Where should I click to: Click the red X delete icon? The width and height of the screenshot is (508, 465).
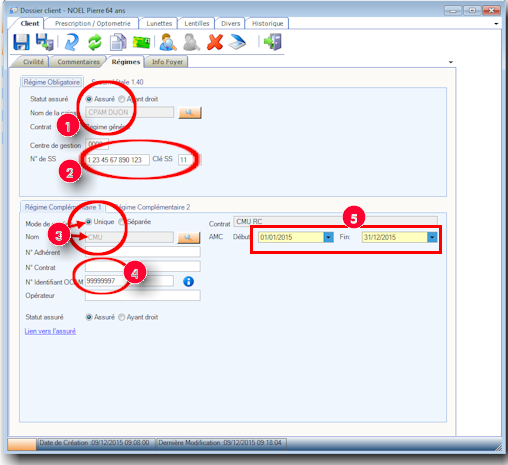pyautogui.click(x=215, y=42)
